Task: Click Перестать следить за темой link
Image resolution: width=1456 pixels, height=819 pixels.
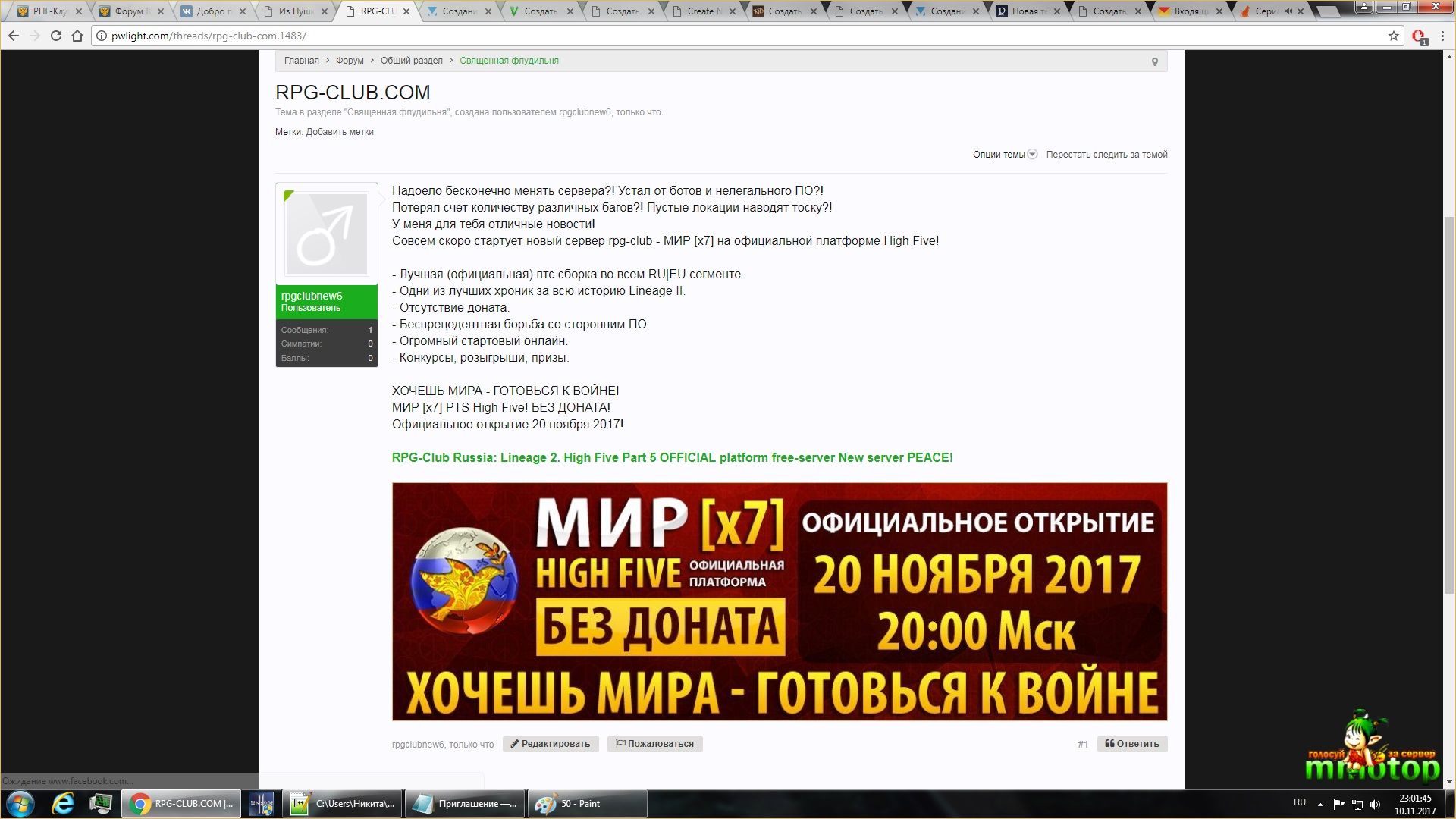Action: 1106,155
